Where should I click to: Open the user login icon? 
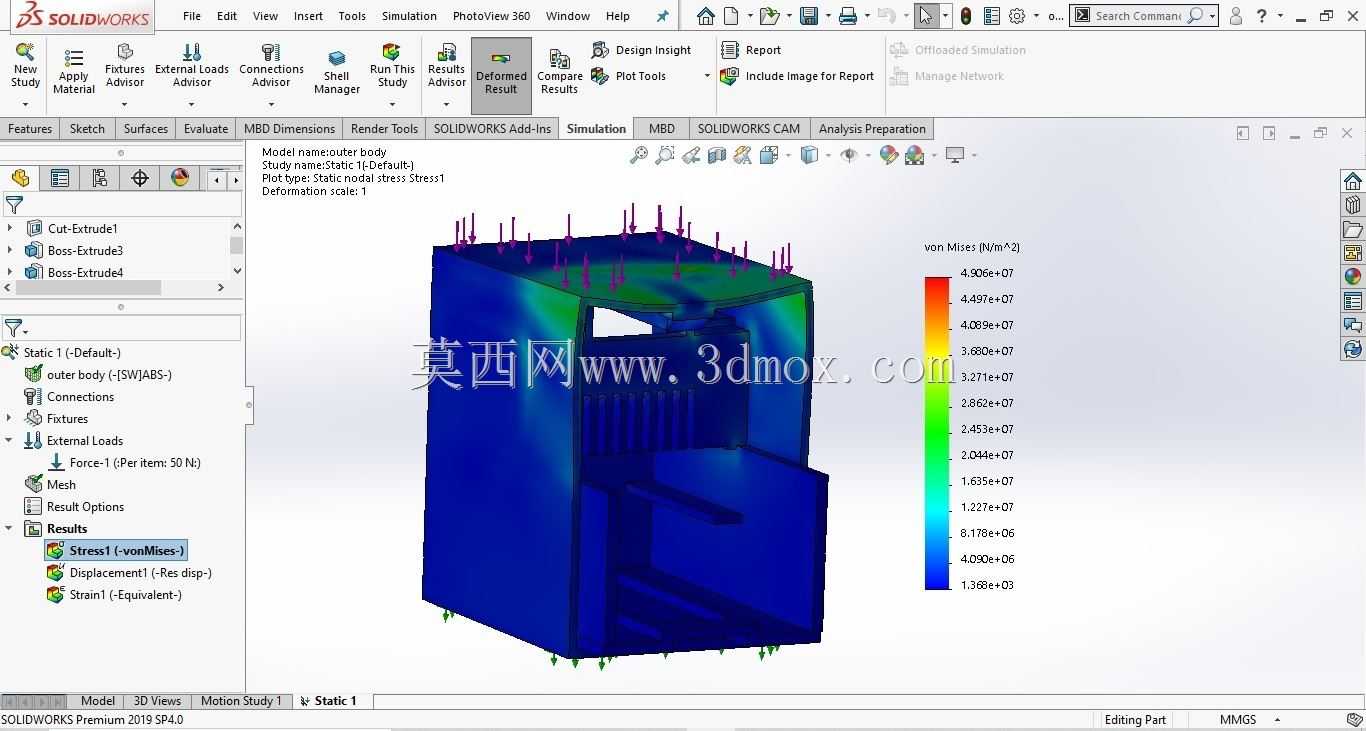[x=1236, y=16]
